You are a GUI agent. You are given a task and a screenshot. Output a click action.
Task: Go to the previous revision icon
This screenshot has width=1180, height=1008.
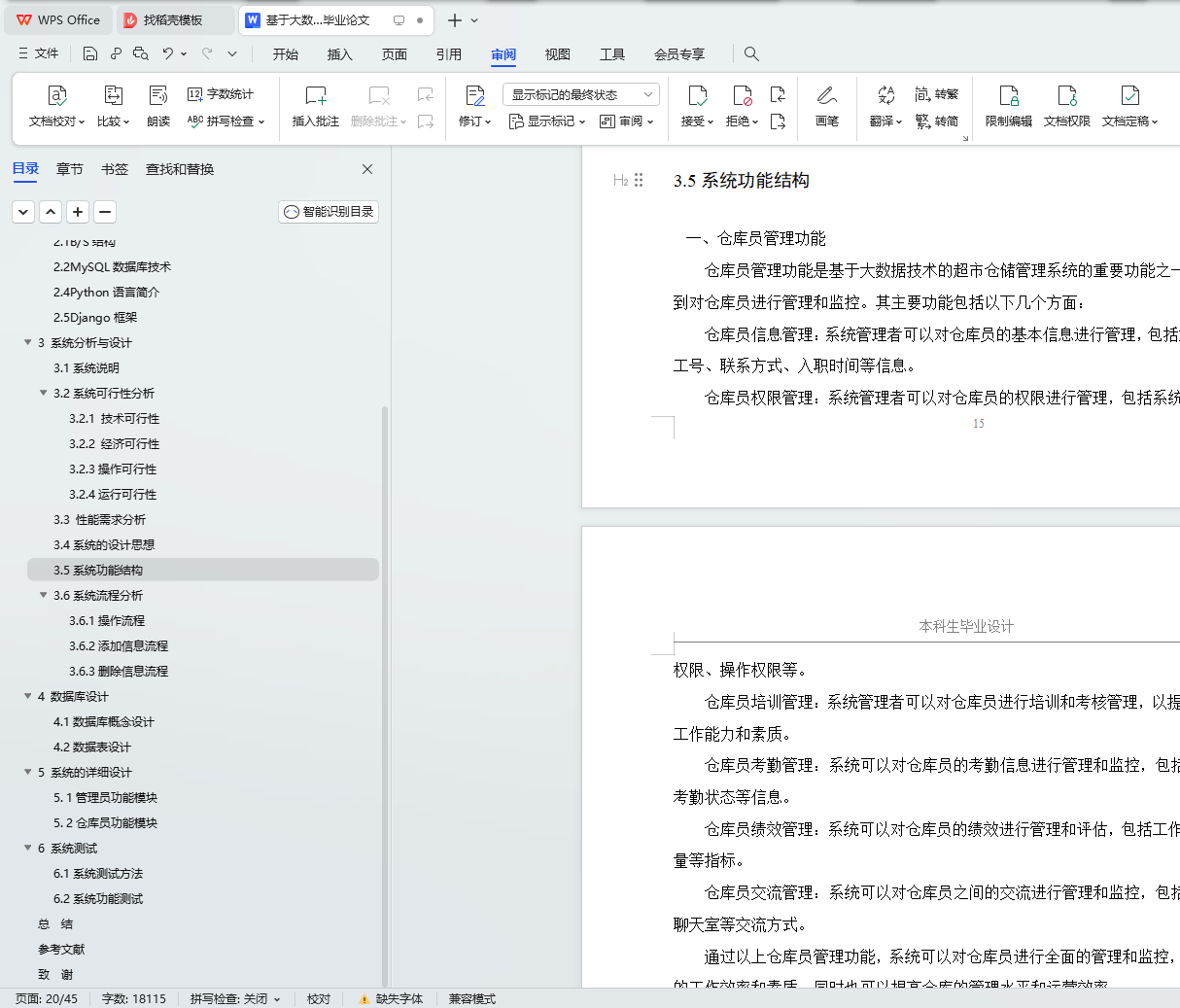click(778, 94)
